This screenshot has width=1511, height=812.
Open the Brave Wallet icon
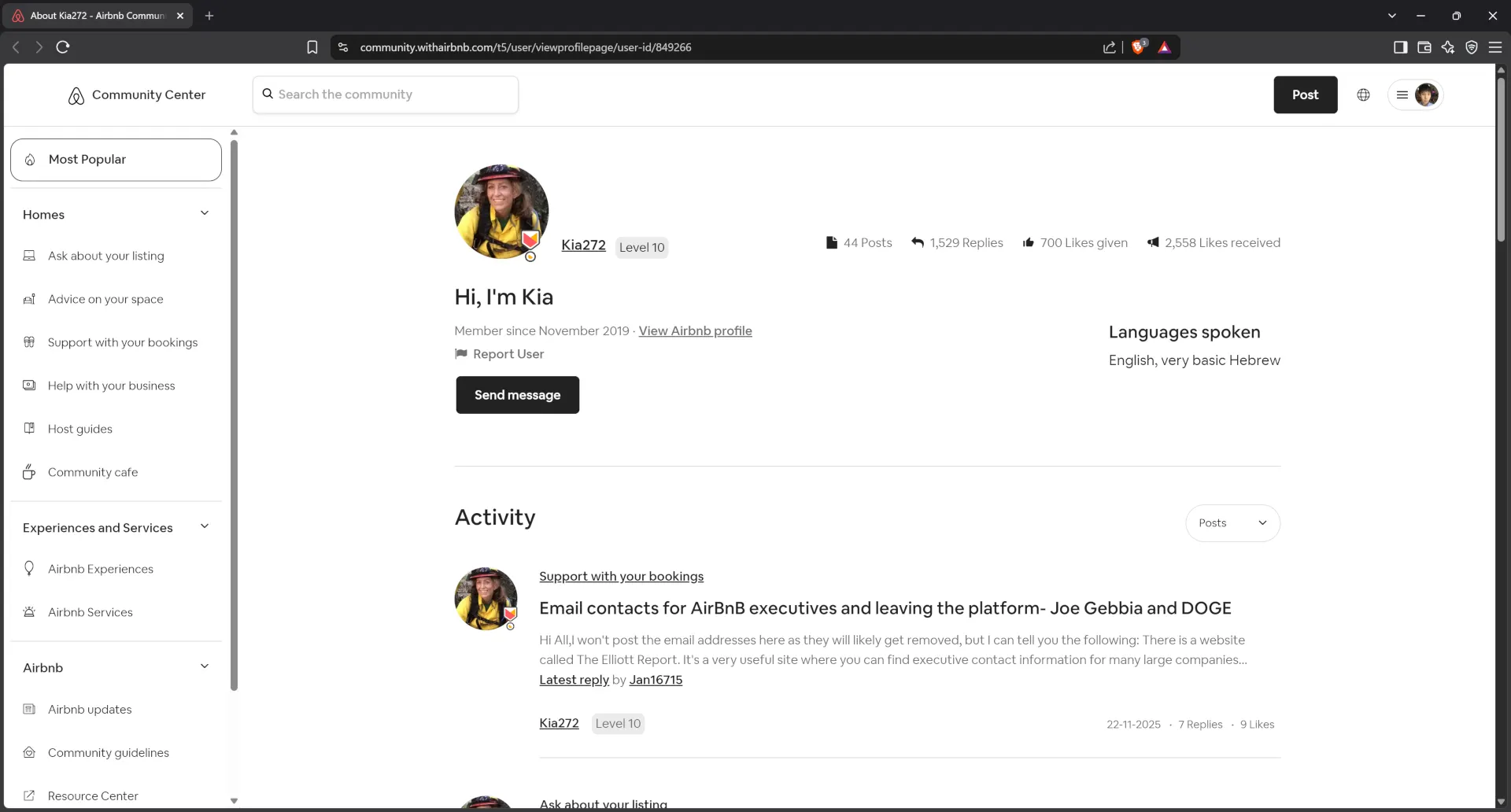pyautogui.click(x=1424, y=47)
